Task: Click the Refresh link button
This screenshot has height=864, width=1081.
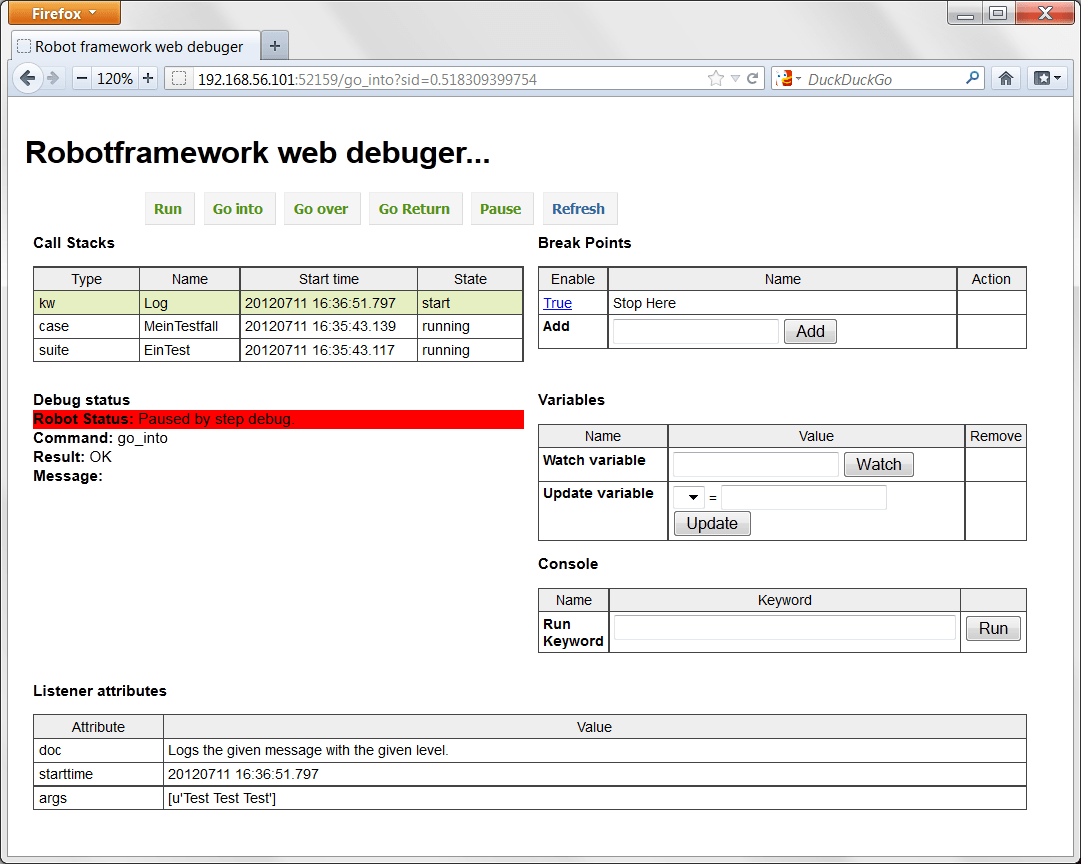Action: tap(578, 209)
